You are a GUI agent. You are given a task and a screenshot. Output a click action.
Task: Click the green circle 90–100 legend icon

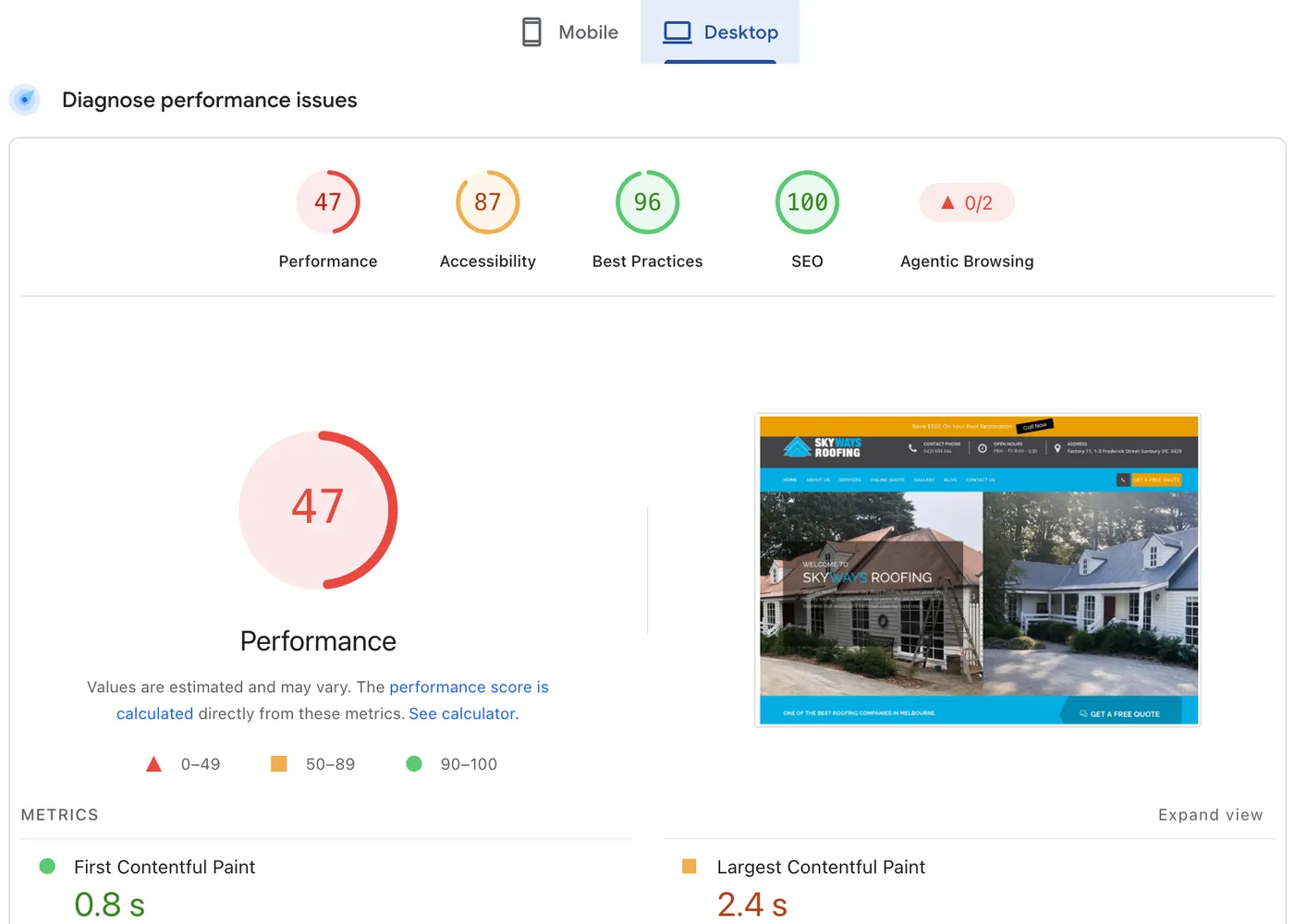[414, 764]
